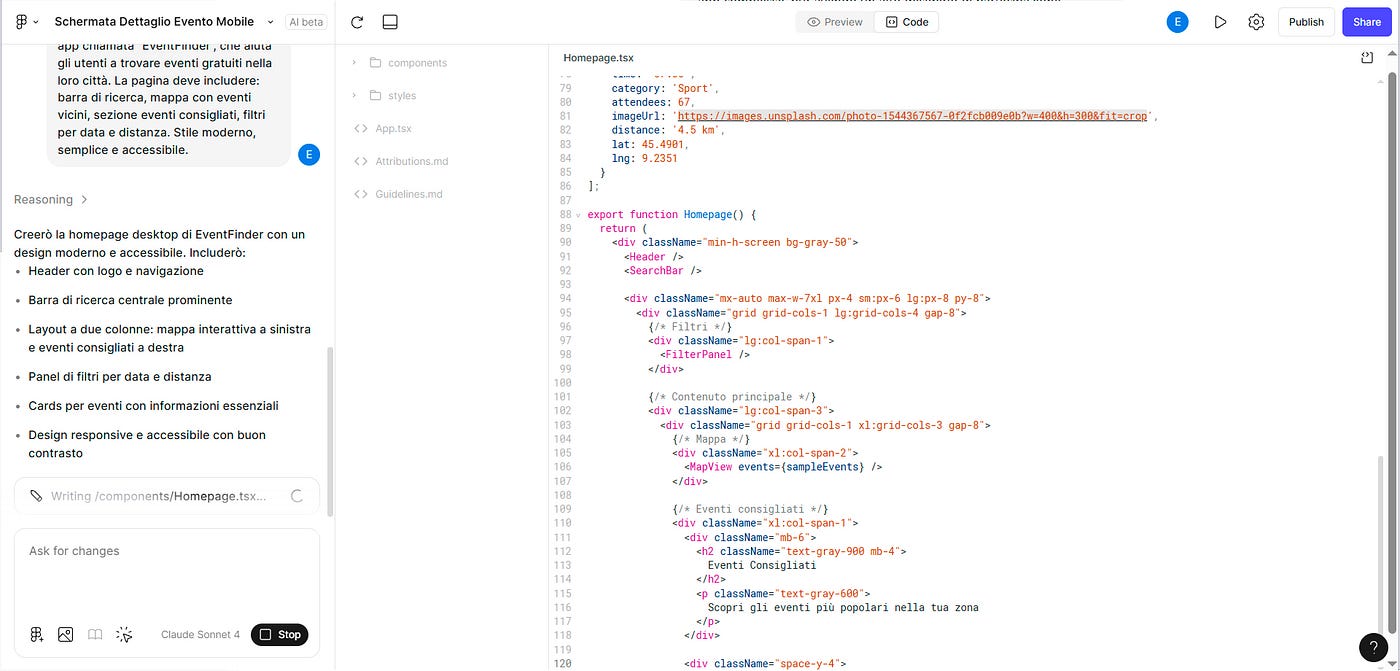Click the project title Schermata Dettaglio Evento Mobile

tap(154, 22)
